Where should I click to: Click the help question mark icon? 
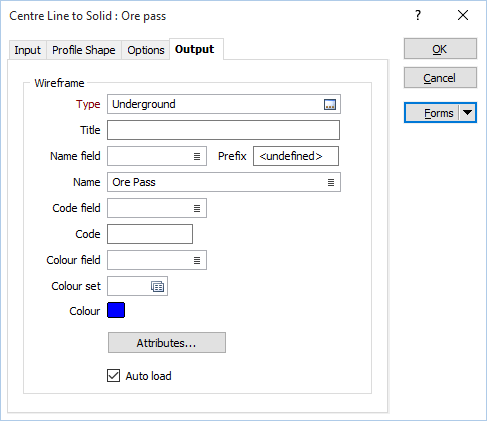tap(418, 15)
